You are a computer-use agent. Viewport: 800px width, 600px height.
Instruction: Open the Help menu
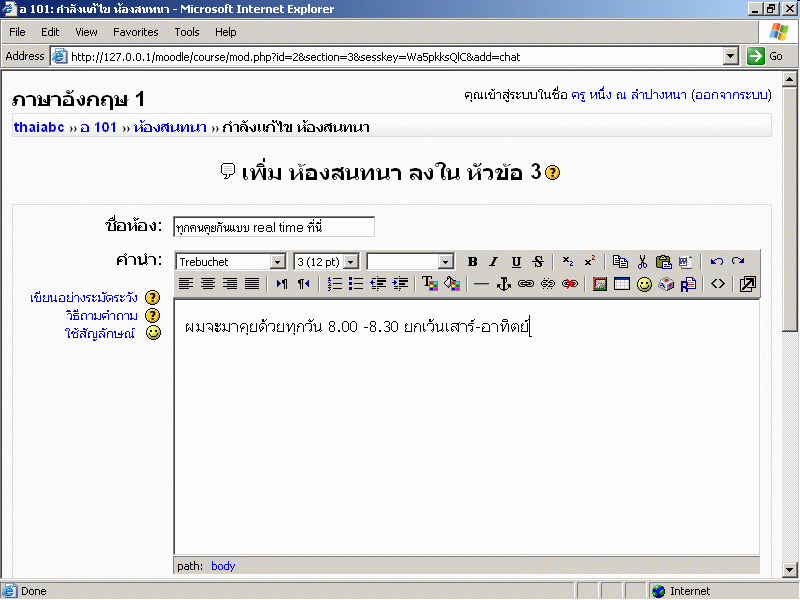pyautogui.click(x=226, y=32)
